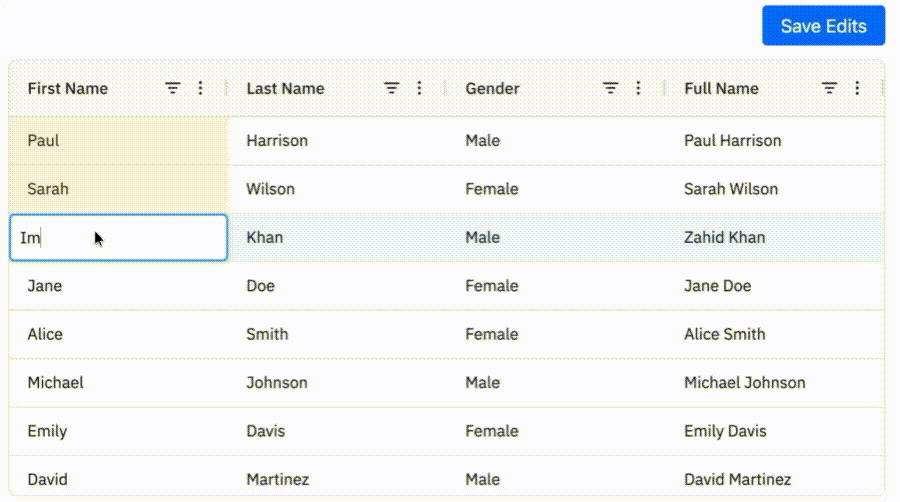
Task: Open the First Name column filter icon
Action: coord(173,88)
